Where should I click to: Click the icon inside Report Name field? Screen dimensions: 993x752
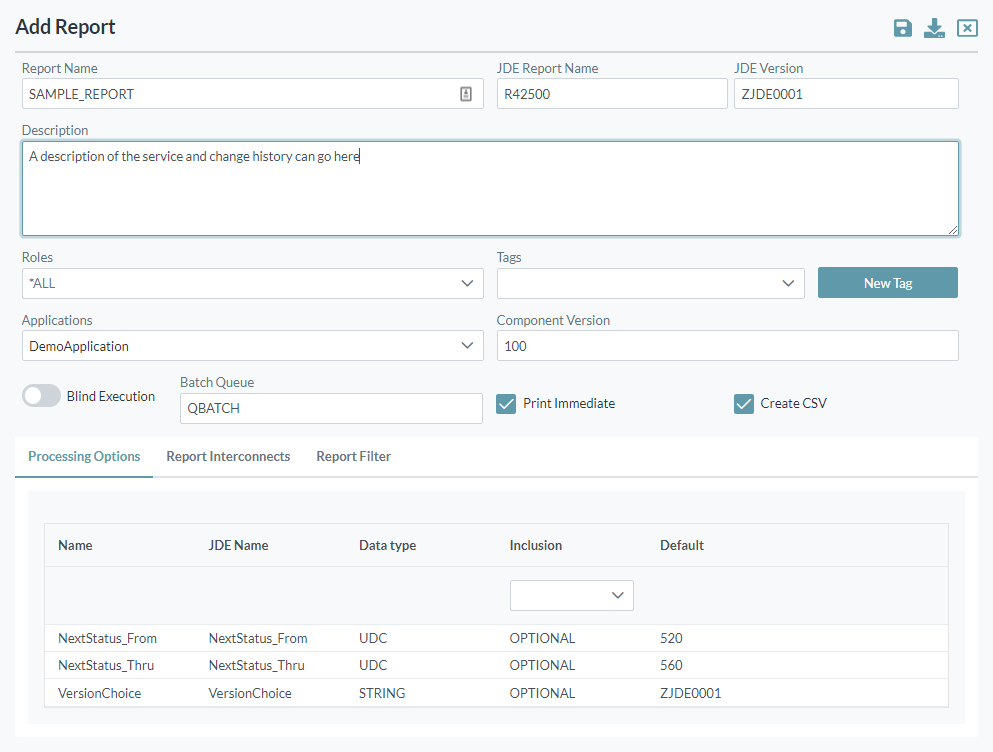tap(466, 94)
